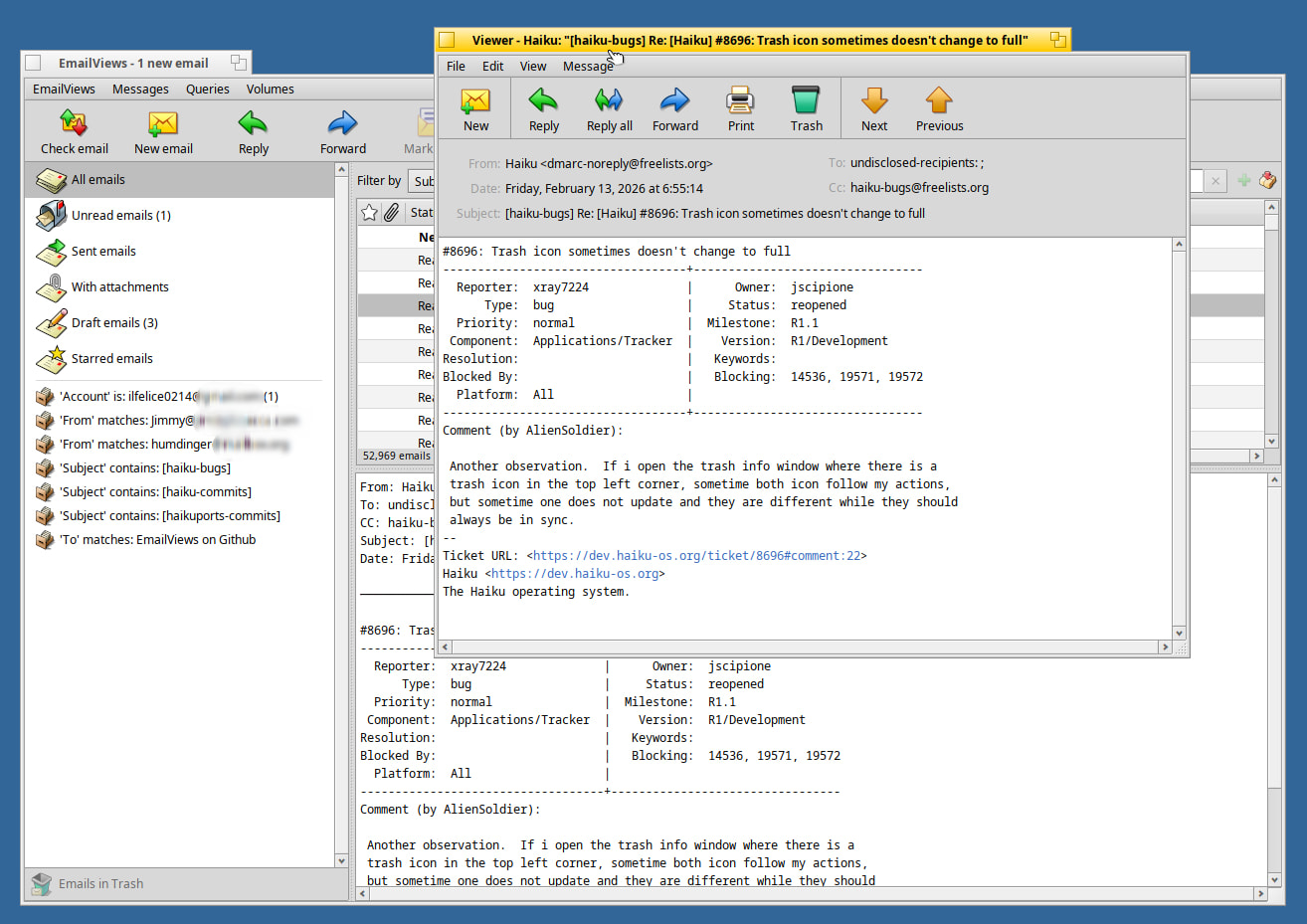
Task: Print the open haiku-bugs email
Action: pyautogui.click(x=740, y=109)
